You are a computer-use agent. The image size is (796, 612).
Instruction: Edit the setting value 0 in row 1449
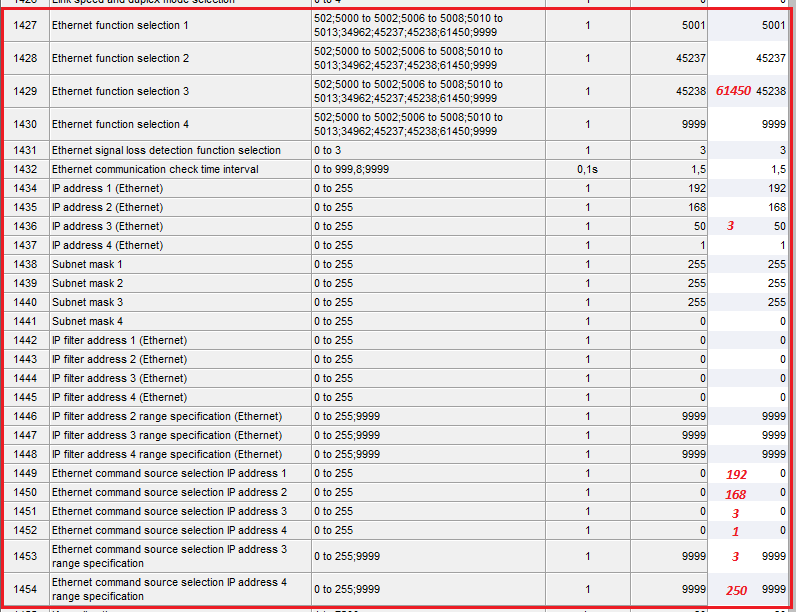[748, 473]
